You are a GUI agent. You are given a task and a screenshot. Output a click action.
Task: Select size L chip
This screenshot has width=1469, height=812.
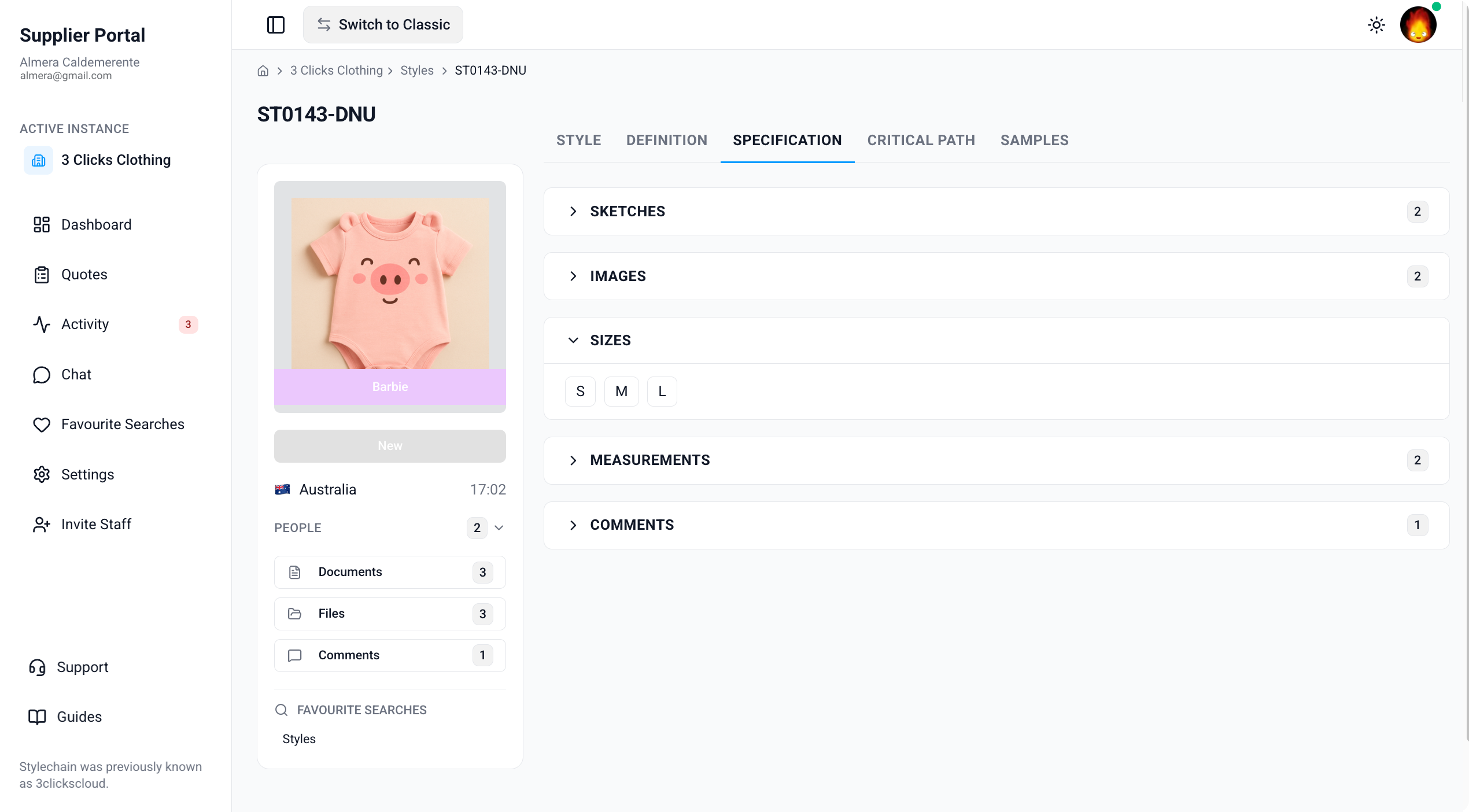click(662, 392)
